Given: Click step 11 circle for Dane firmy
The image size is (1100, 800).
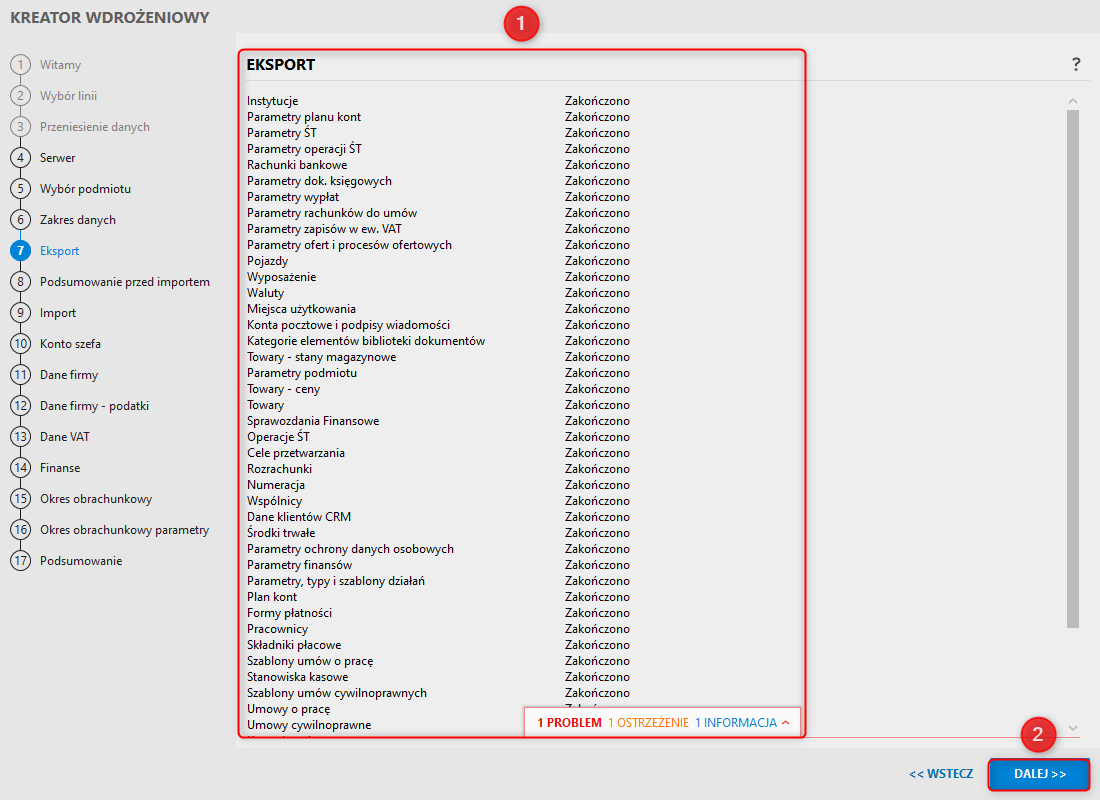Looking at the screenshot, I should [x=20, y=374].
